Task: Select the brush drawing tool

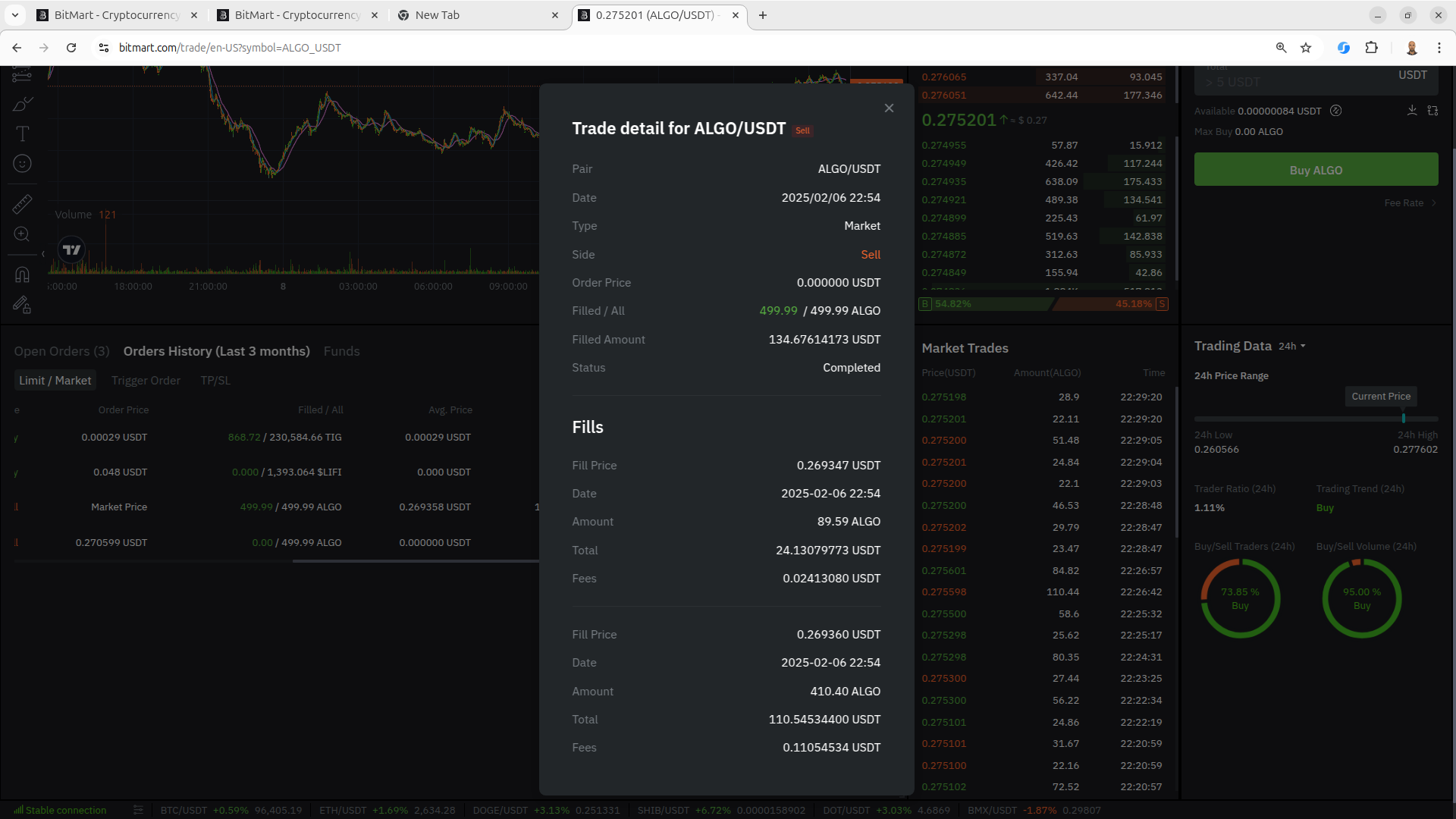Action: tap(22, 104)
